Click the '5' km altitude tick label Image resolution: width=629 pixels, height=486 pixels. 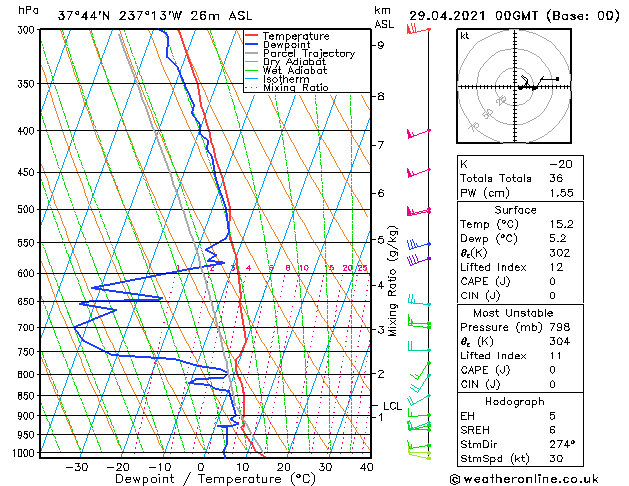point(381,240)
